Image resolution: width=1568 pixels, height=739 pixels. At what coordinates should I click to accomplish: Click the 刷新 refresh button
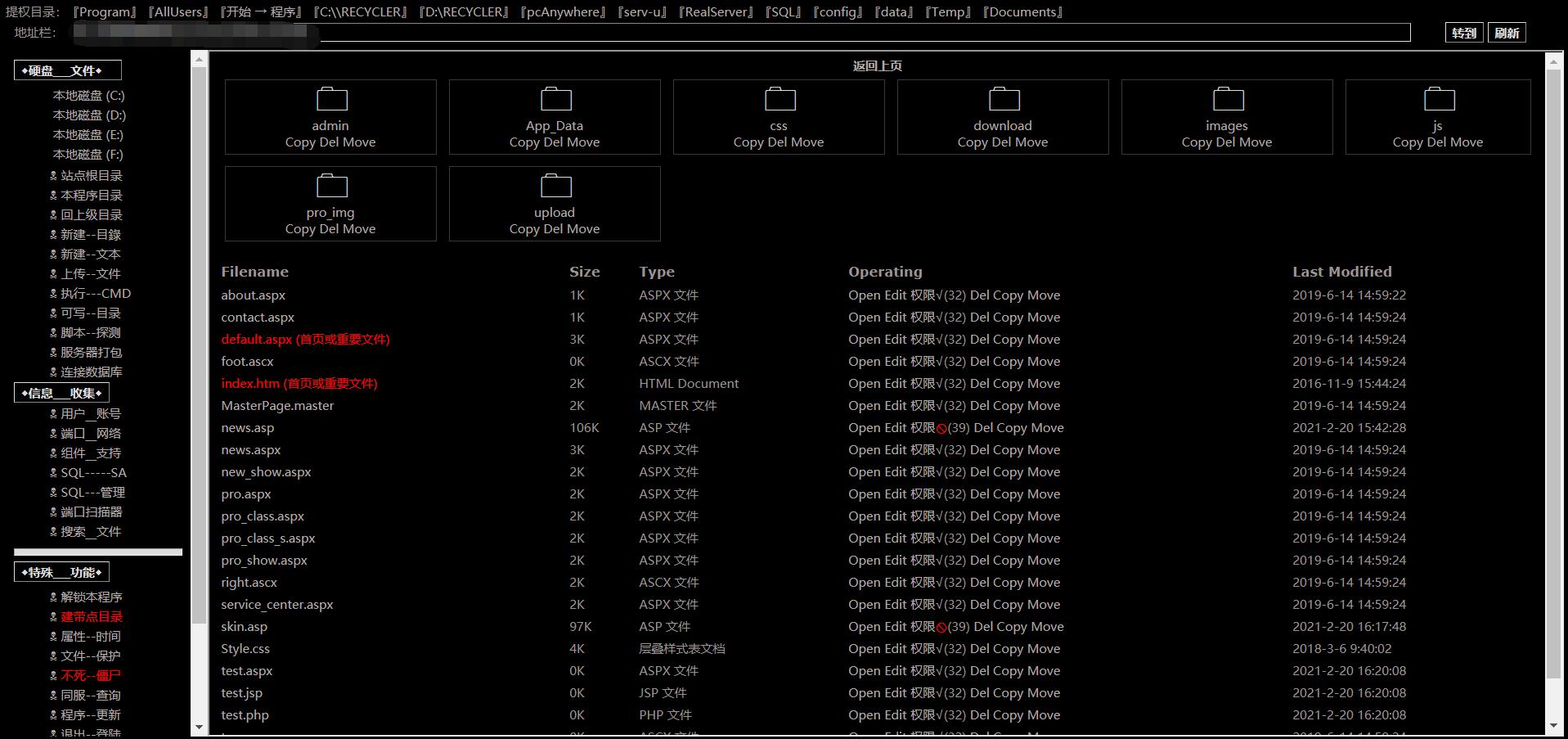pos(1507,33)
